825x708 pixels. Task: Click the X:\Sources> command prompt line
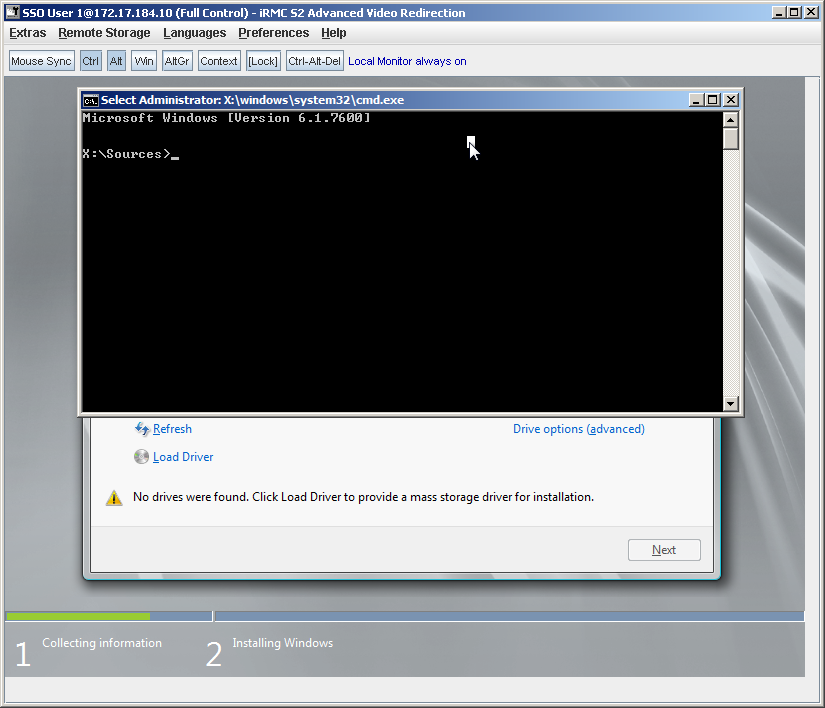130,154
